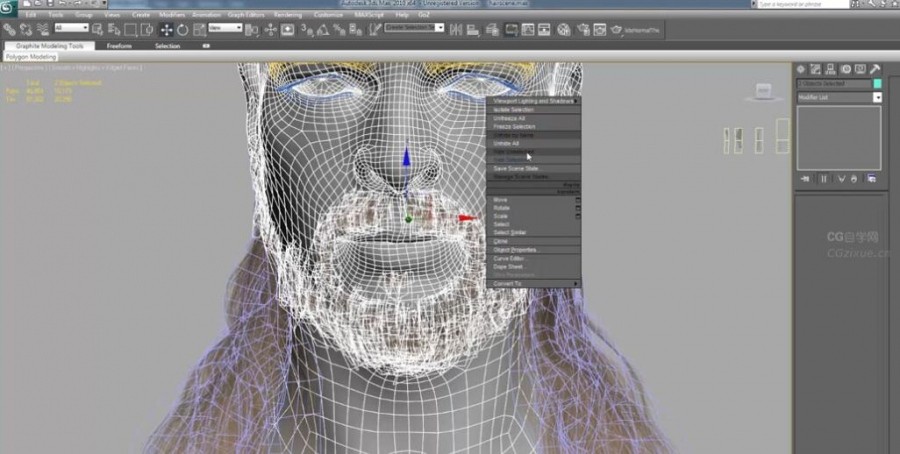Screen dimensions: 900x454
Task: Open the Rendered Frame Window icon
Action: click(x=599, y=29)
